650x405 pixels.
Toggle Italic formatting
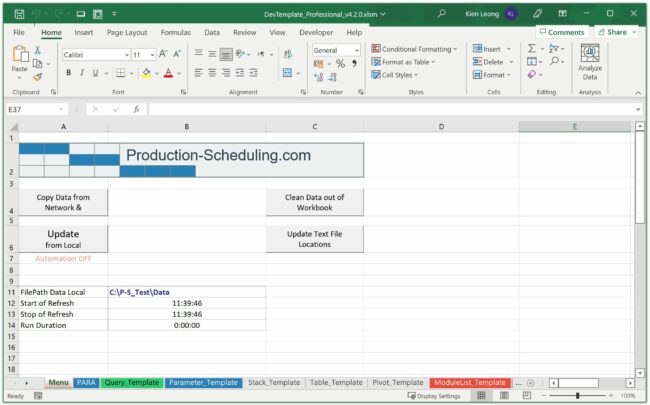point(82,73)
